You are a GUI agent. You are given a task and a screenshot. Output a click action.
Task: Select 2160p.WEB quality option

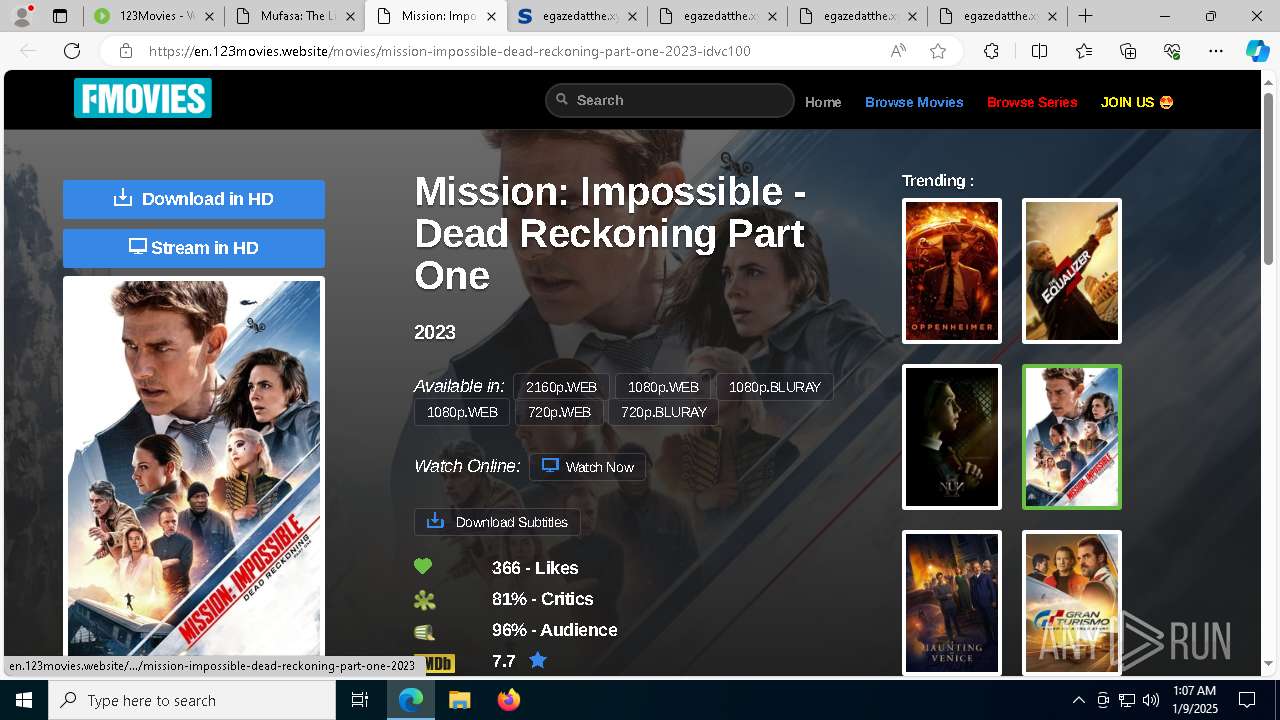point(561,387)
